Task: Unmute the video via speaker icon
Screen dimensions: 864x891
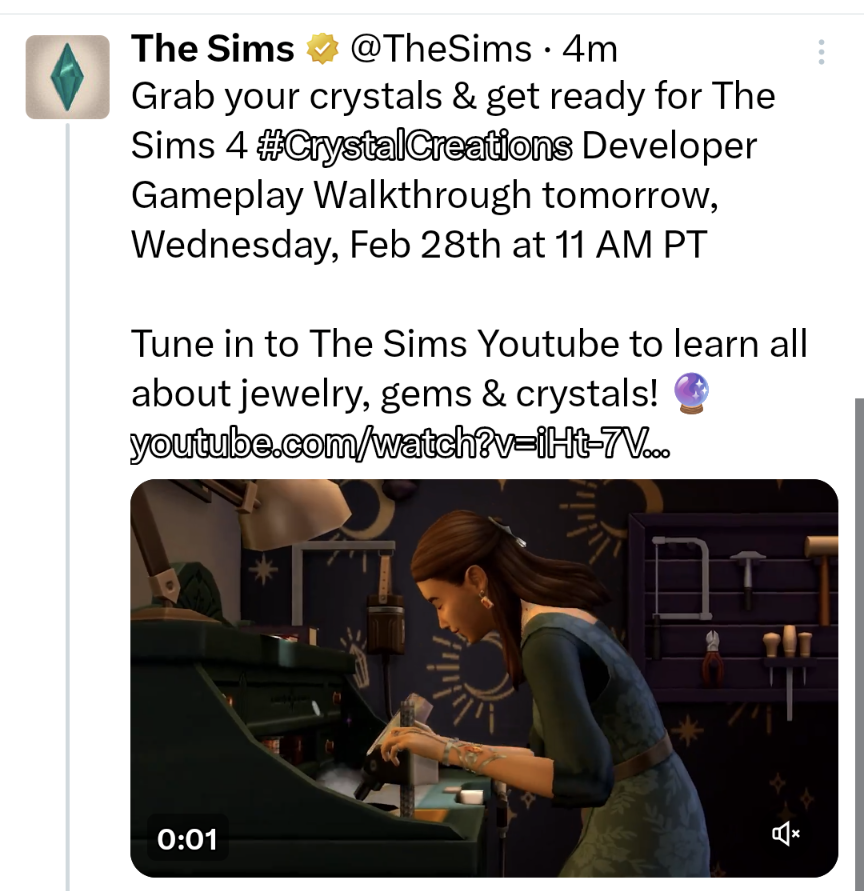Action: tap(786, 834)
